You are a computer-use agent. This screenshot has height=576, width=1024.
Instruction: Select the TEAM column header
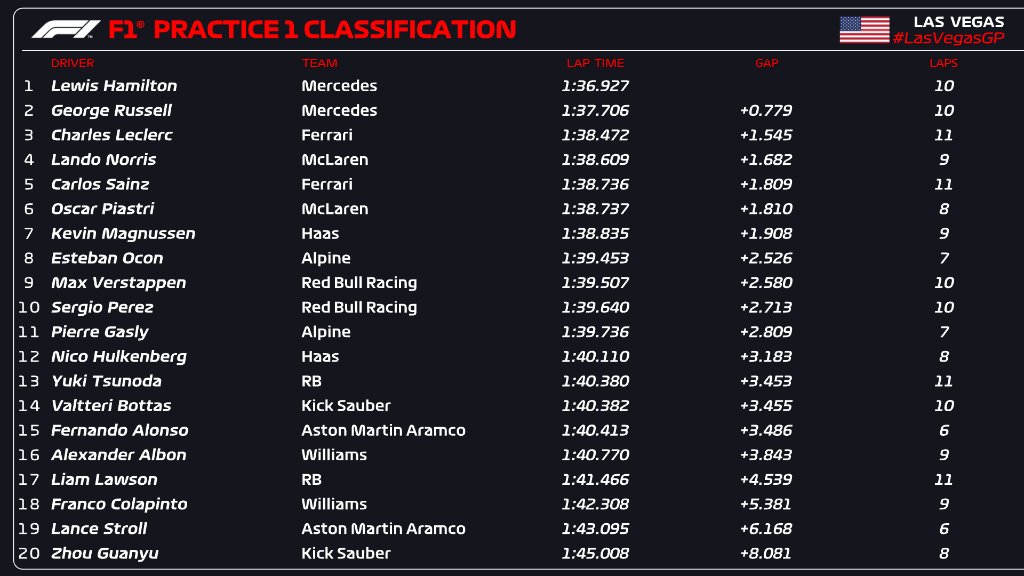pyautogui.click(x=319, y=63)
